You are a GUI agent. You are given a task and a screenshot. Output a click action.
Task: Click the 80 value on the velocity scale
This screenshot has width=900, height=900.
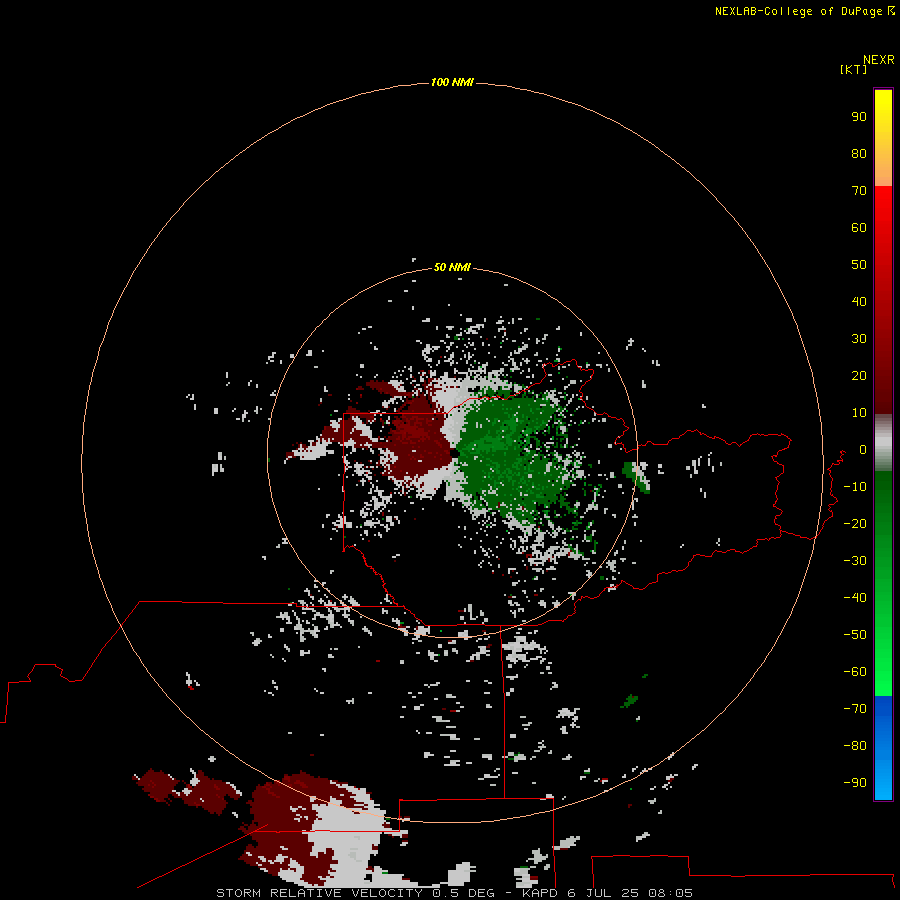point(859,153)
